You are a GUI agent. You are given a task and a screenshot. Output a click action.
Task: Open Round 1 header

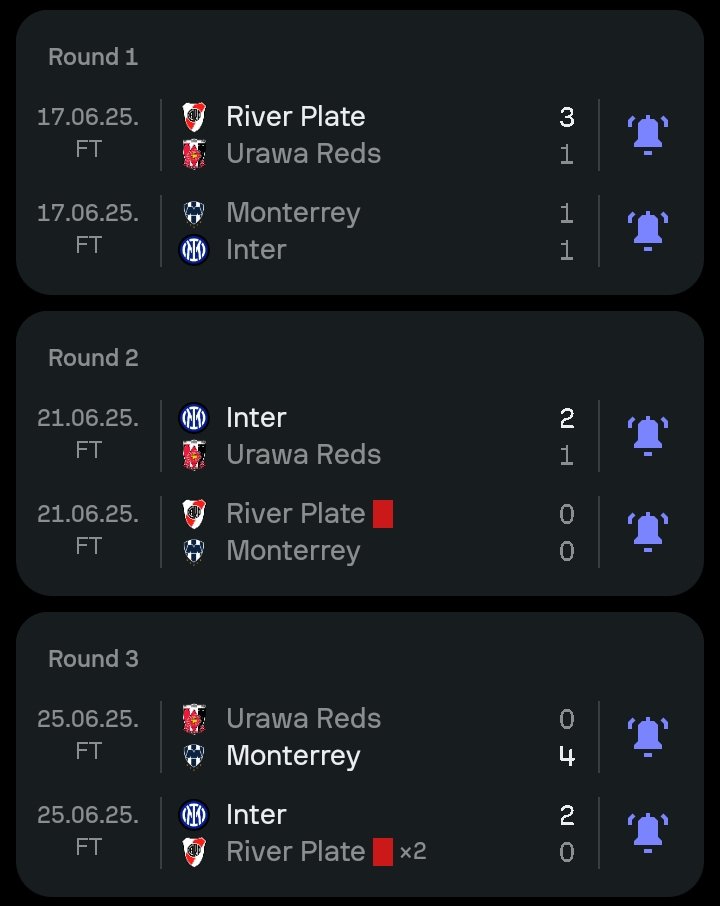coord(93,57)
